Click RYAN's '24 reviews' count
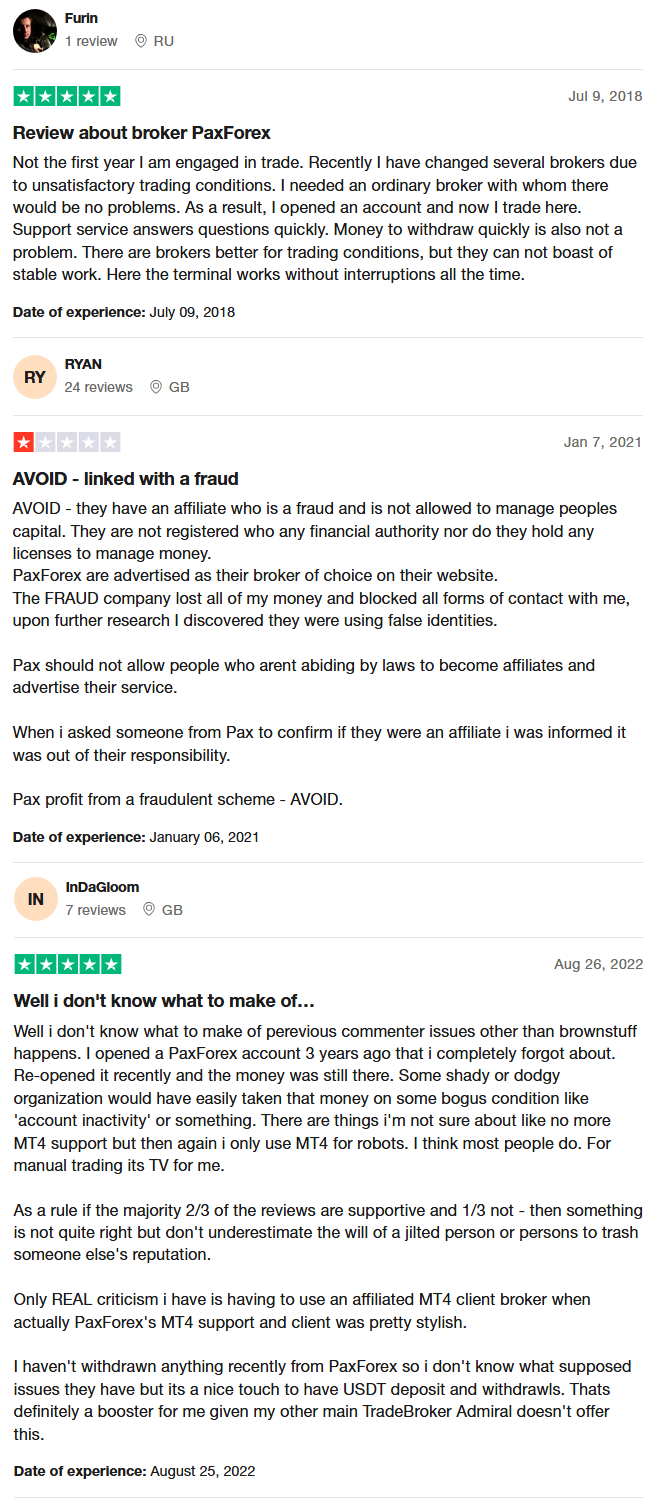Viewport: 653px width, 1503px height. (x=99, y=387)
